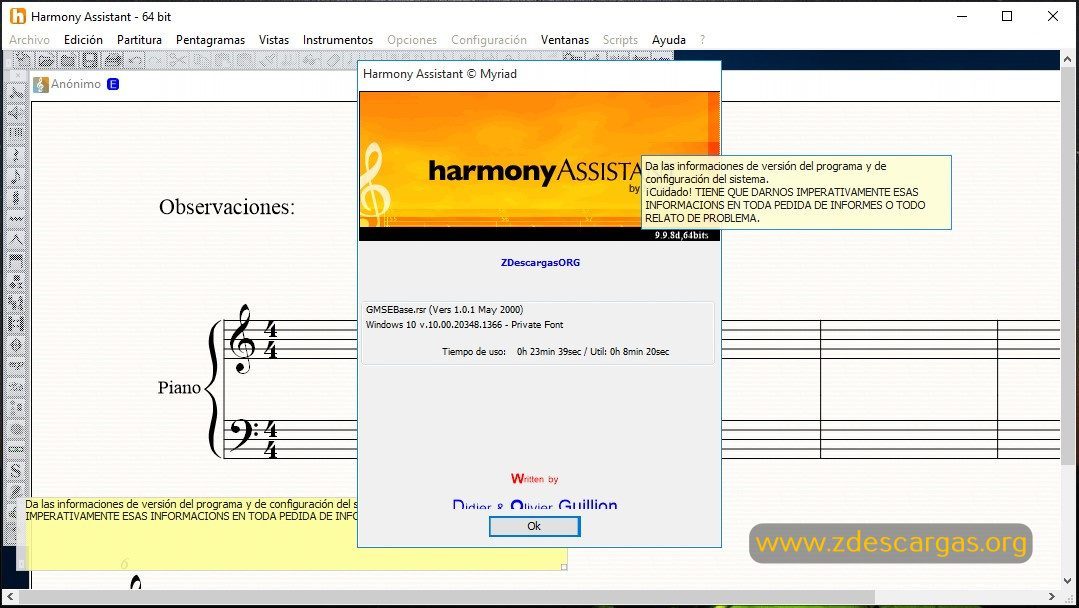Select the beamed notes palette tool
1079x608 pixels.
(16, 92)
